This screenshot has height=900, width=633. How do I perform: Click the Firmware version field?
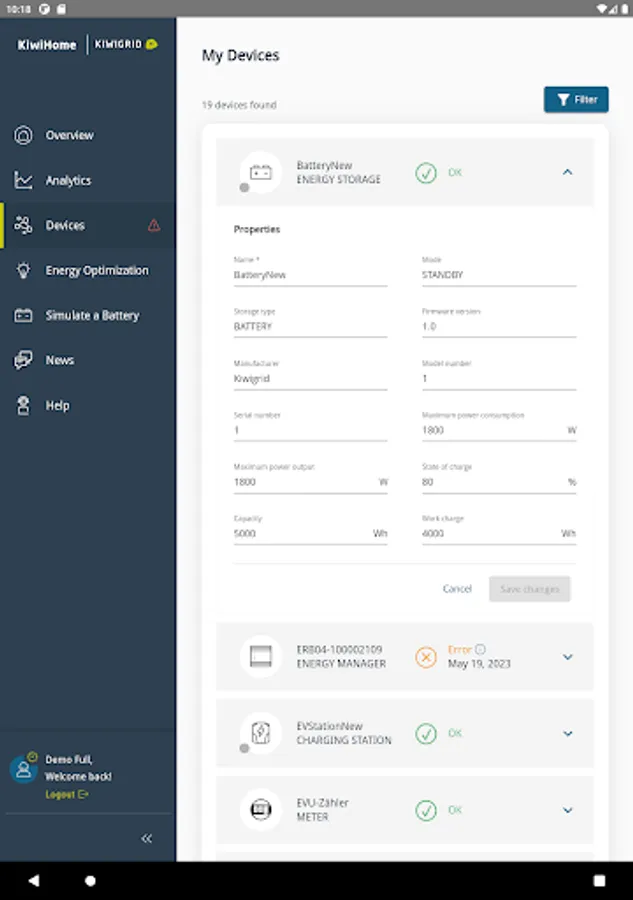pyautogui.click(x=499, y=323)
